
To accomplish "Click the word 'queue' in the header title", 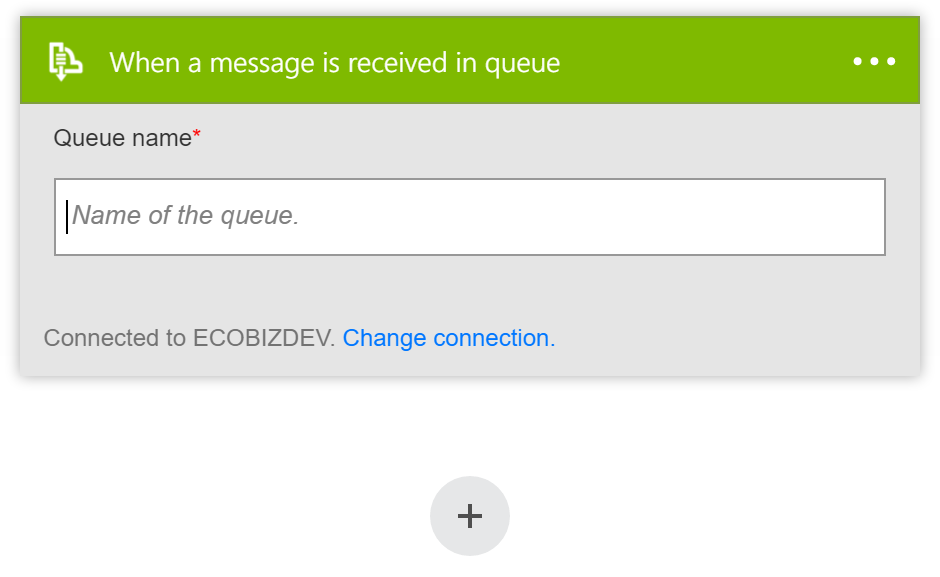I will tap(522, 65).
